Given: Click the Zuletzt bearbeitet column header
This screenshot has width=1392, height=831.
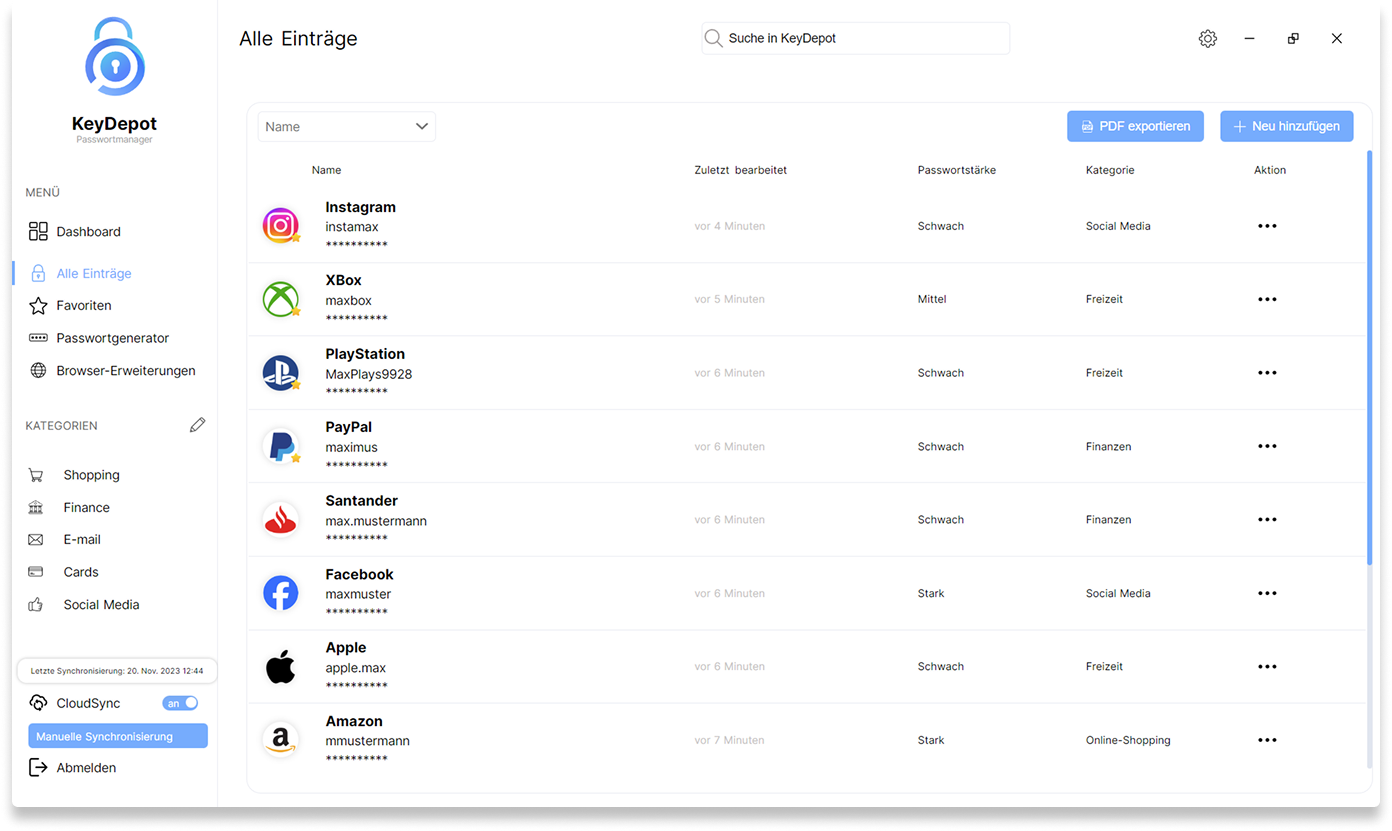Looking at the screenshot, I should pos(741,170).
